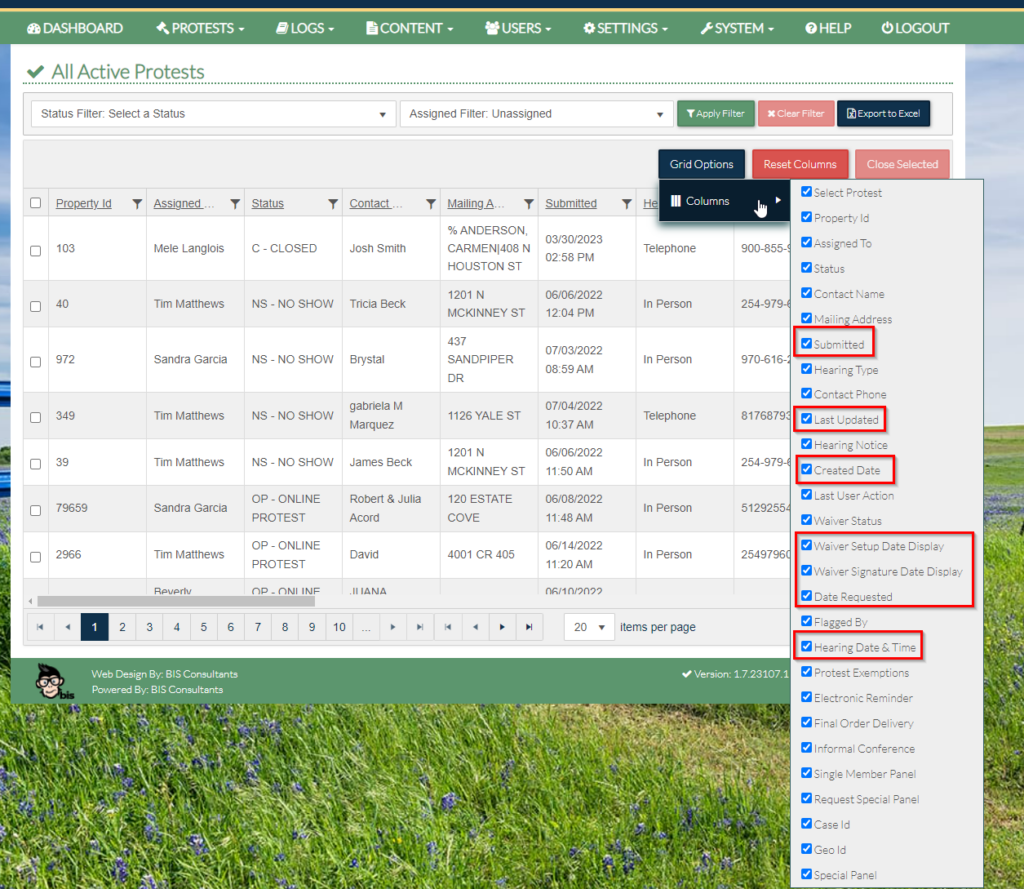The height and width of the screenshot is (889, 1024).
Task: Click the Apply Filter button
Action: pos(715,114)
